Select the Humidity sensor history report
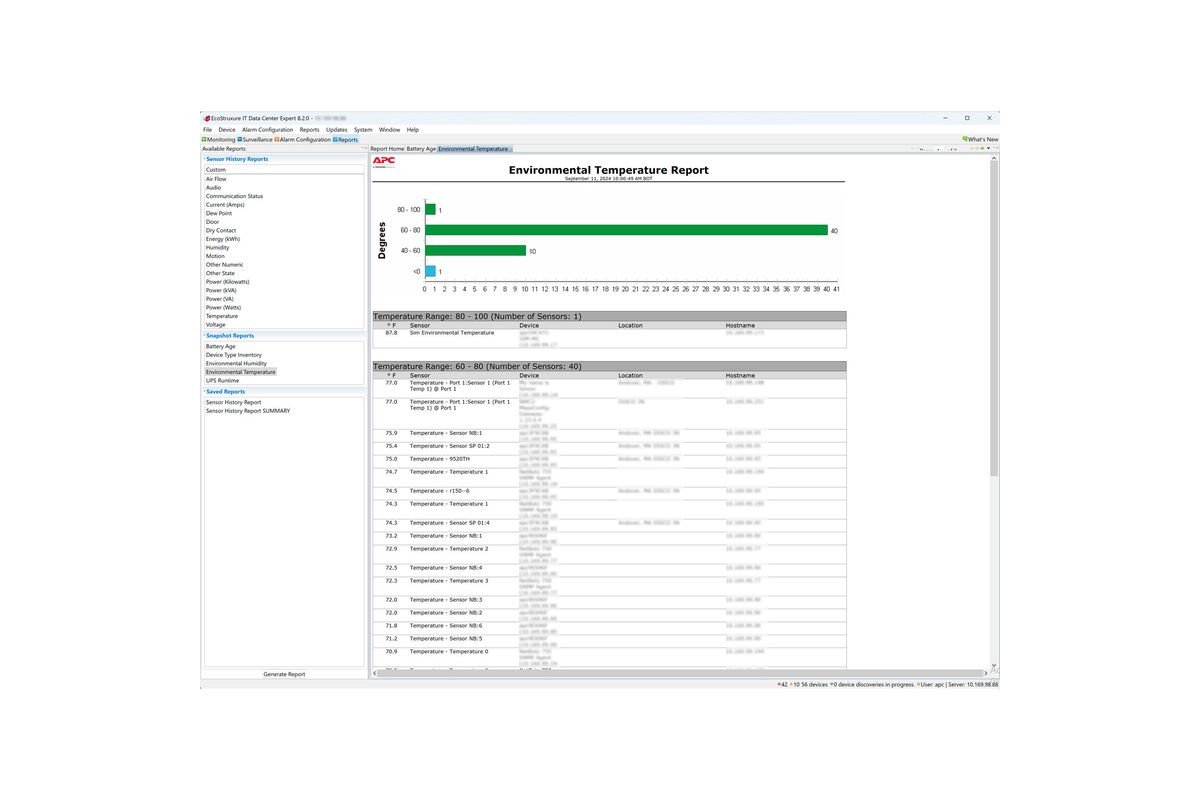1200x800 pixels. 218,248
